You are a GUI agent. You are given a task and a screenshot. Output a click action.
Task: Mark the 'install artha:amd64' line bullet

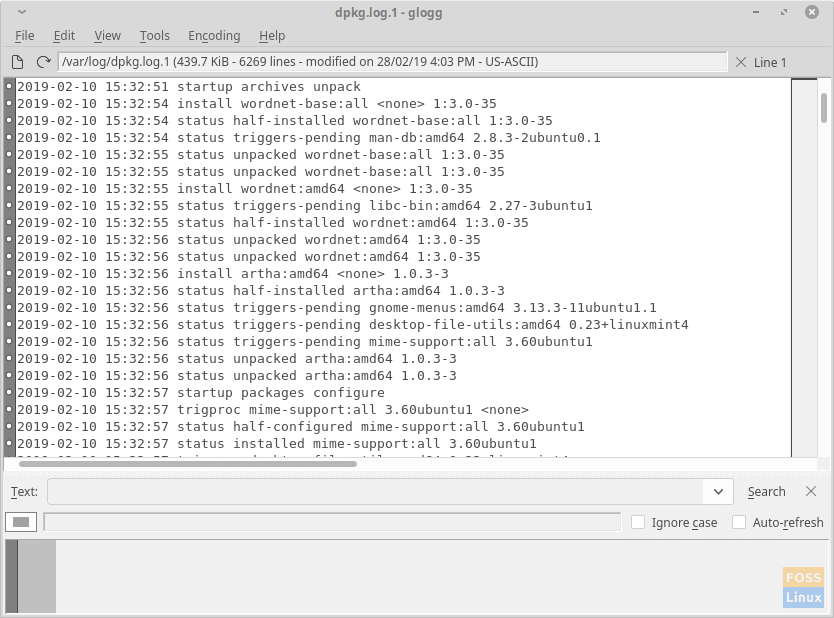(x=9, y=273)
